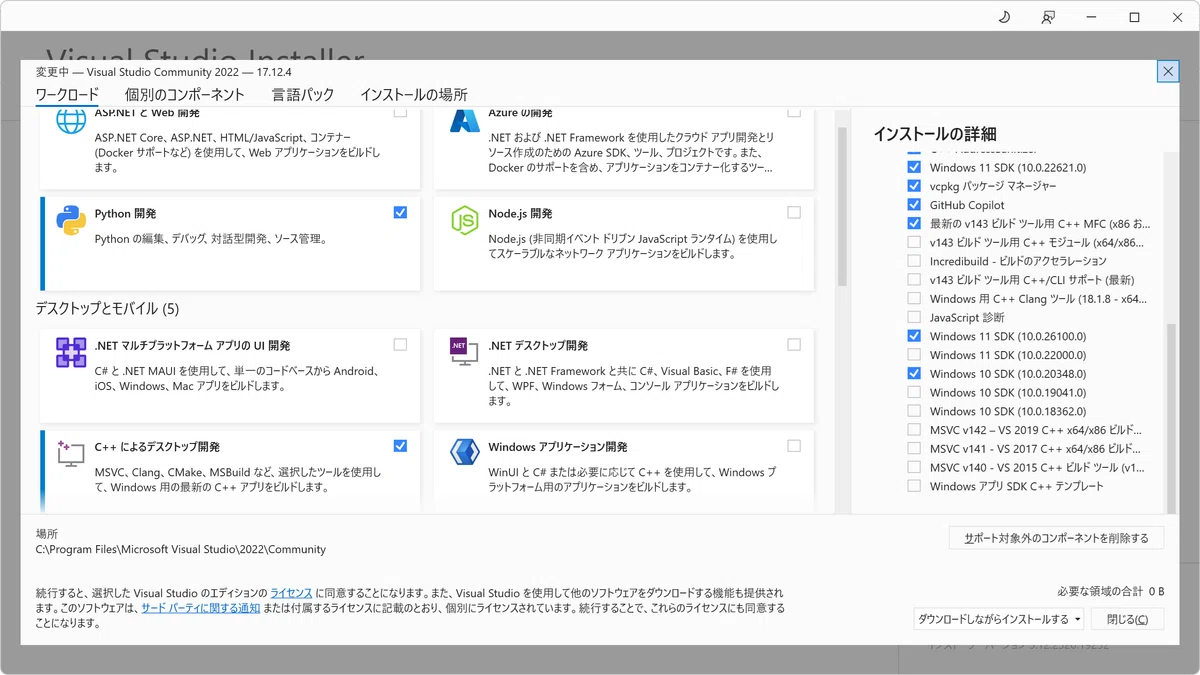This screenshot has width=1200, height=675.
Task: Open the feedback person icon in title bar
Action: [x=1048, y=17]
